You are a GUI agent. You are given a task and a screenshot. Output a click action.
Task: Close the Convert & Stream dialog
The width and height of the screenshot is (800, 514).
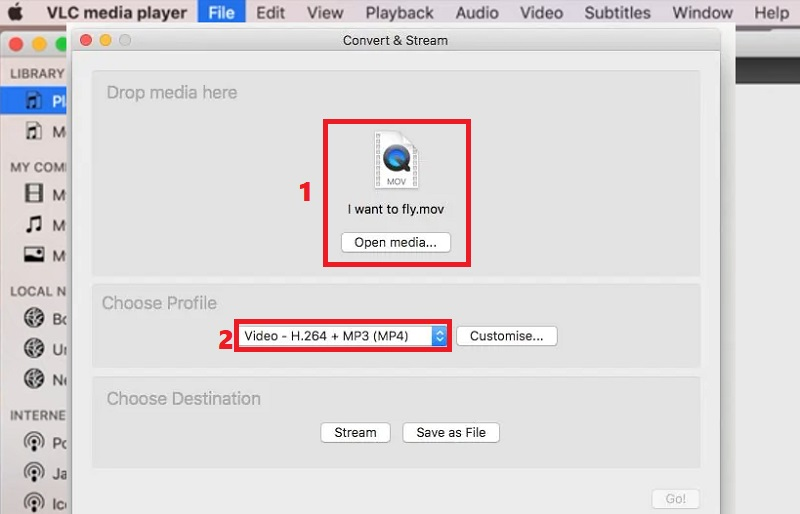coord(86,40)
